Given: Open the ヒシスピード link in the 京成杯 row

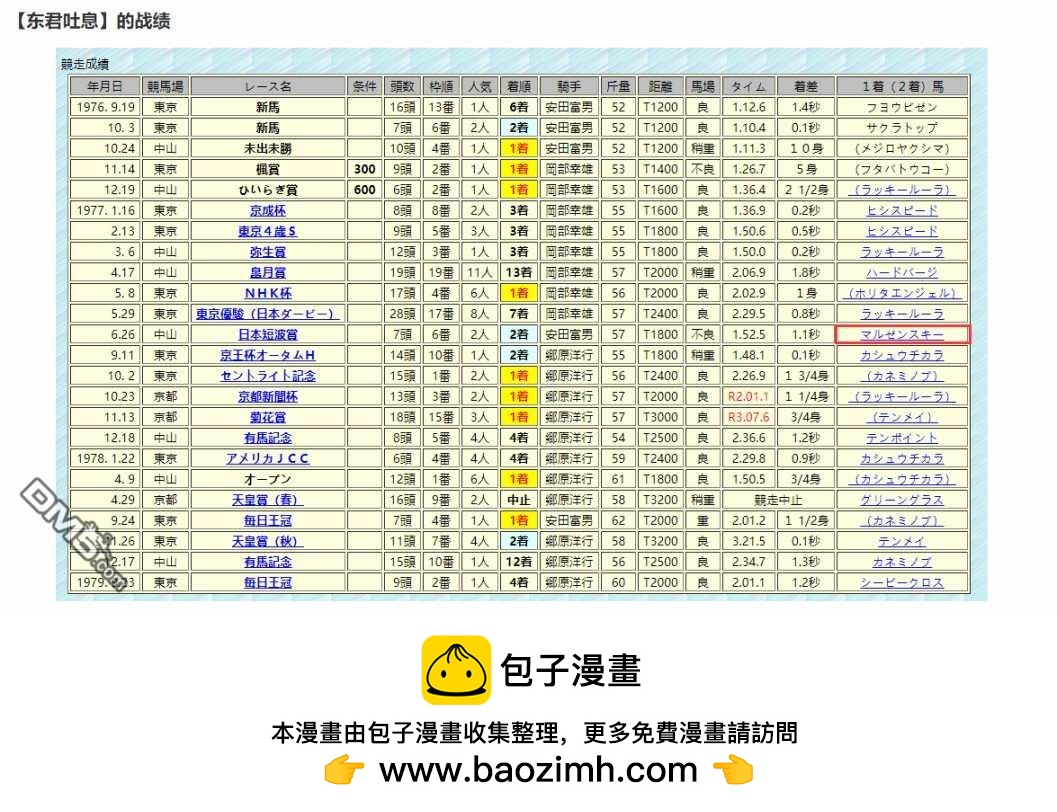Looking at the screenshot, I should 902,210.
